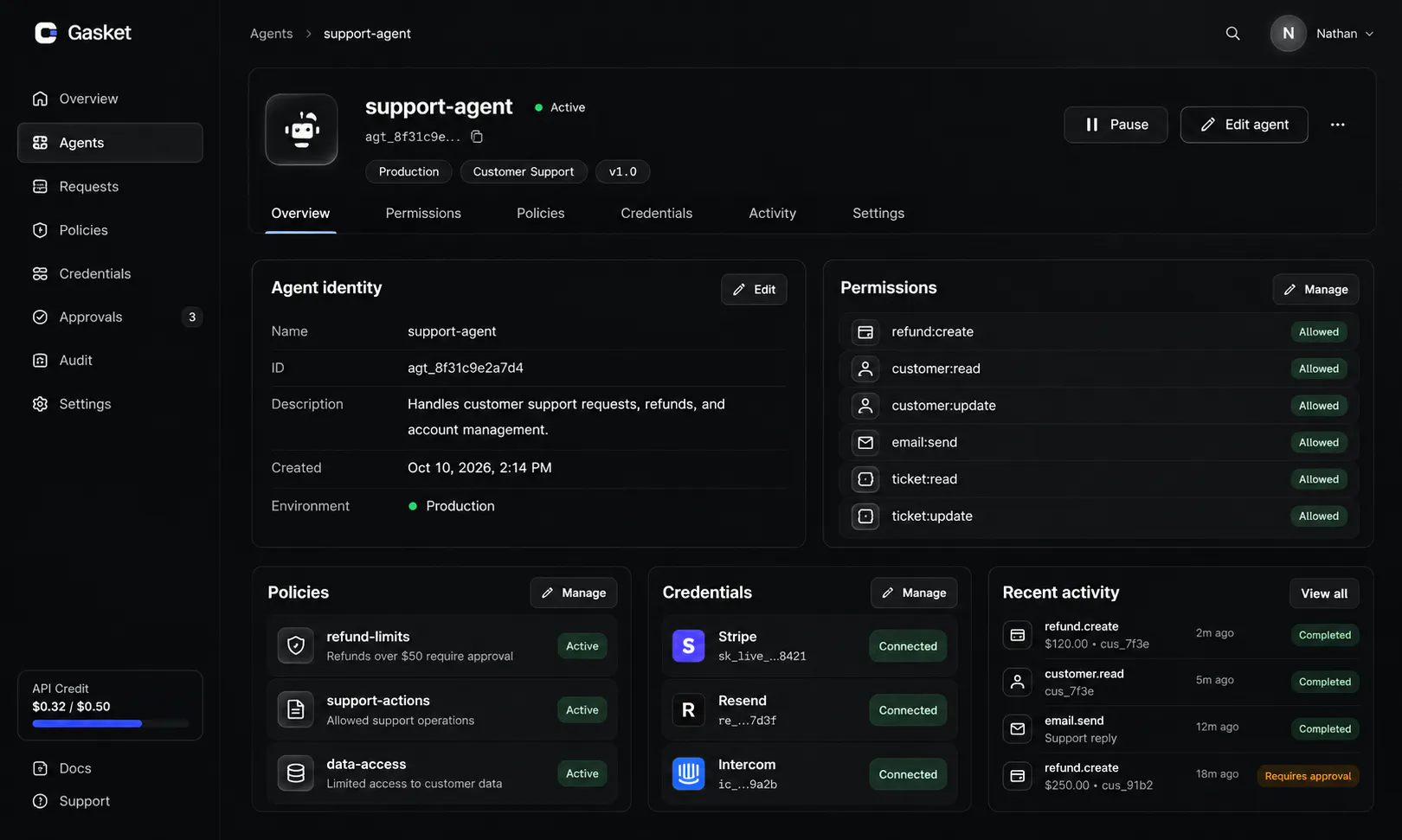Click the data-access database icon

(296, 773)
